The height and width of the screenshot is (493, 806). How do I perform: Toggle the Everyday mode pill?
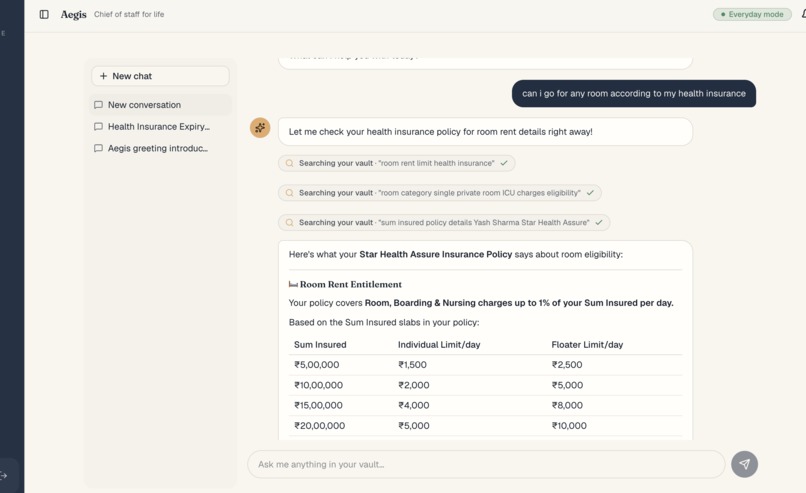(752, 14)
